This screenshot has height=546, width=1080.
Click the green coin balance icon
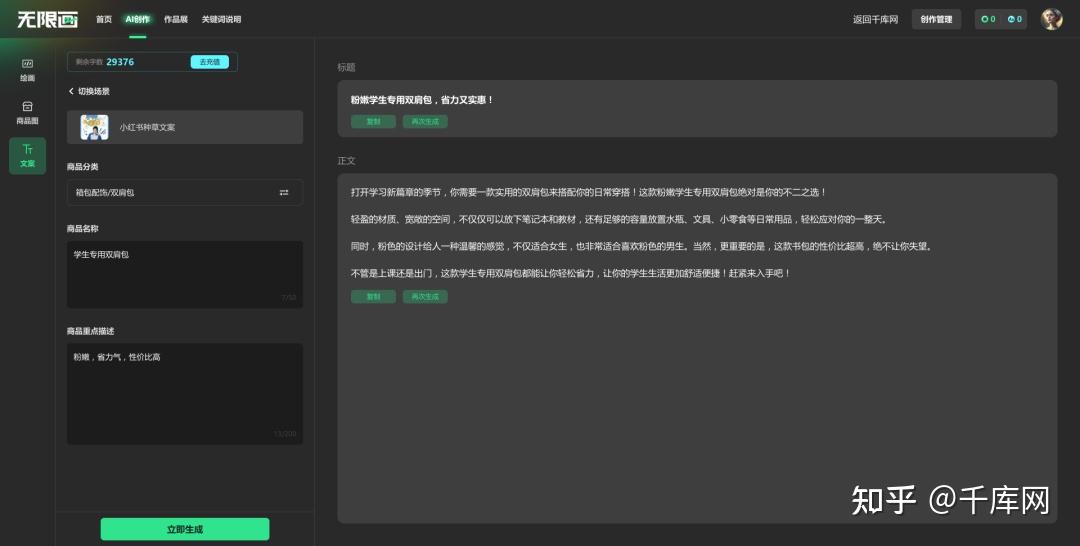(x=984, y=19)
